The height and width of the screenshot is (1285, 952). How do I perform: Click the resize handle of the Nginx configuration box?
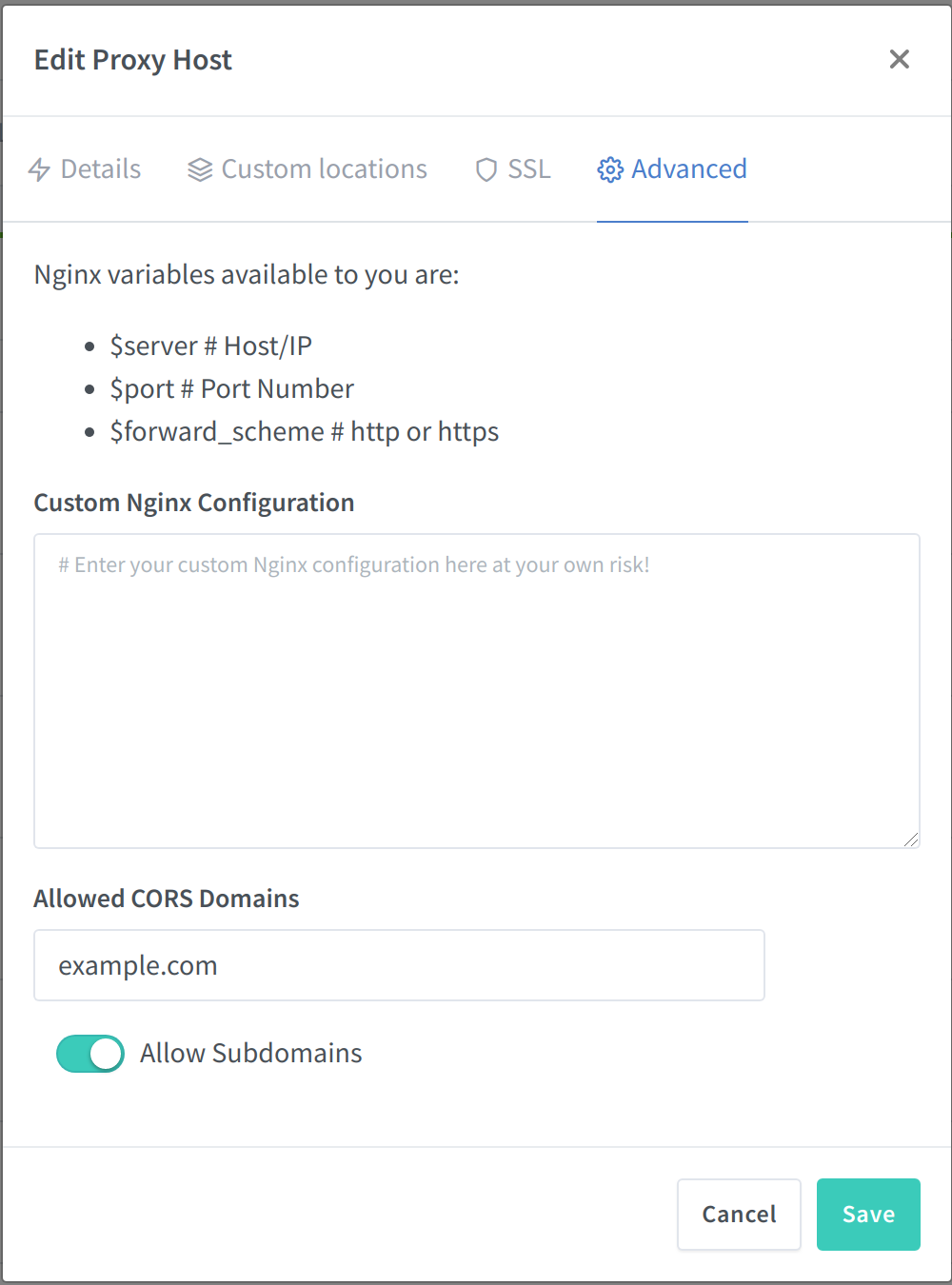point(911,839)
